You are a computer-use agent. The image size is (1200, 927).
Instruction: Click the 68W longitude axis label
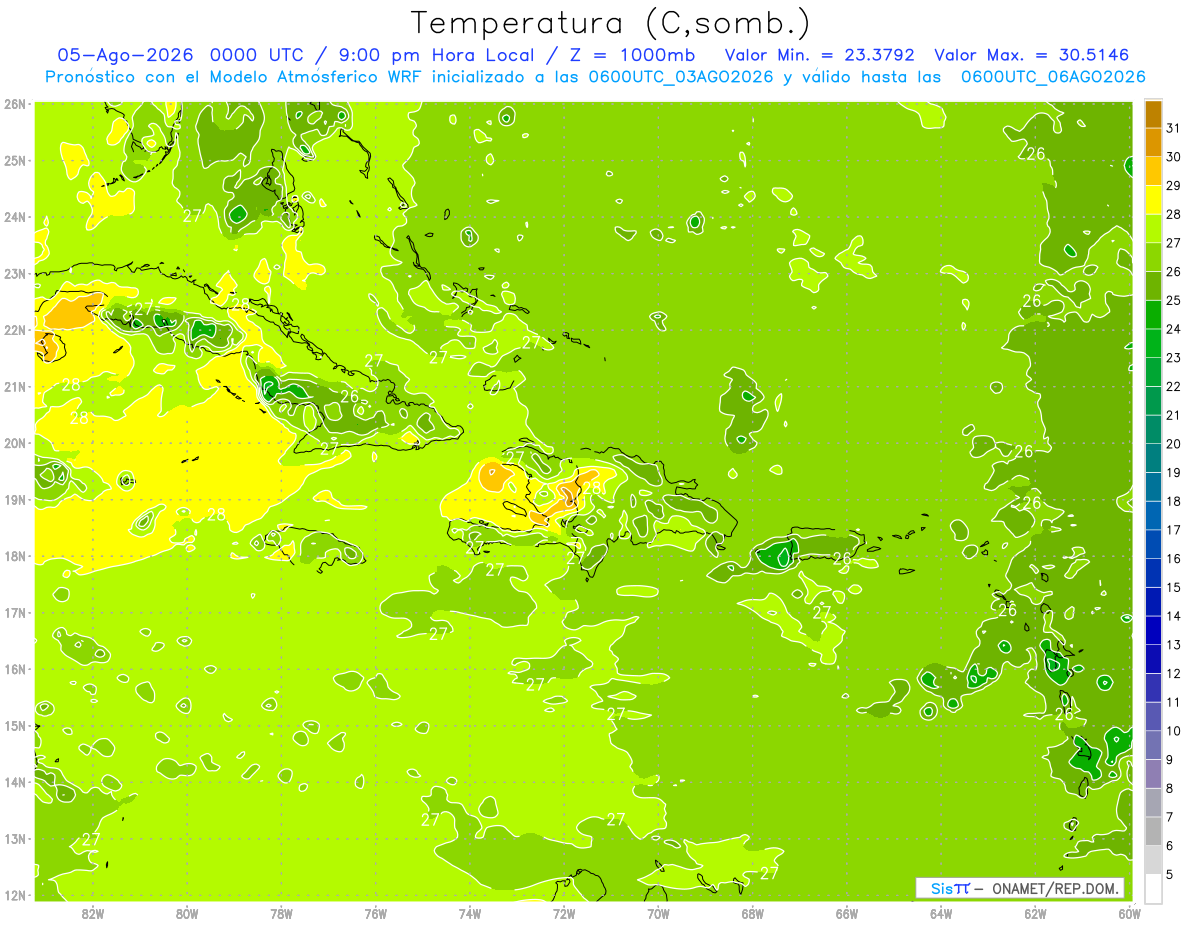[753, 912]
